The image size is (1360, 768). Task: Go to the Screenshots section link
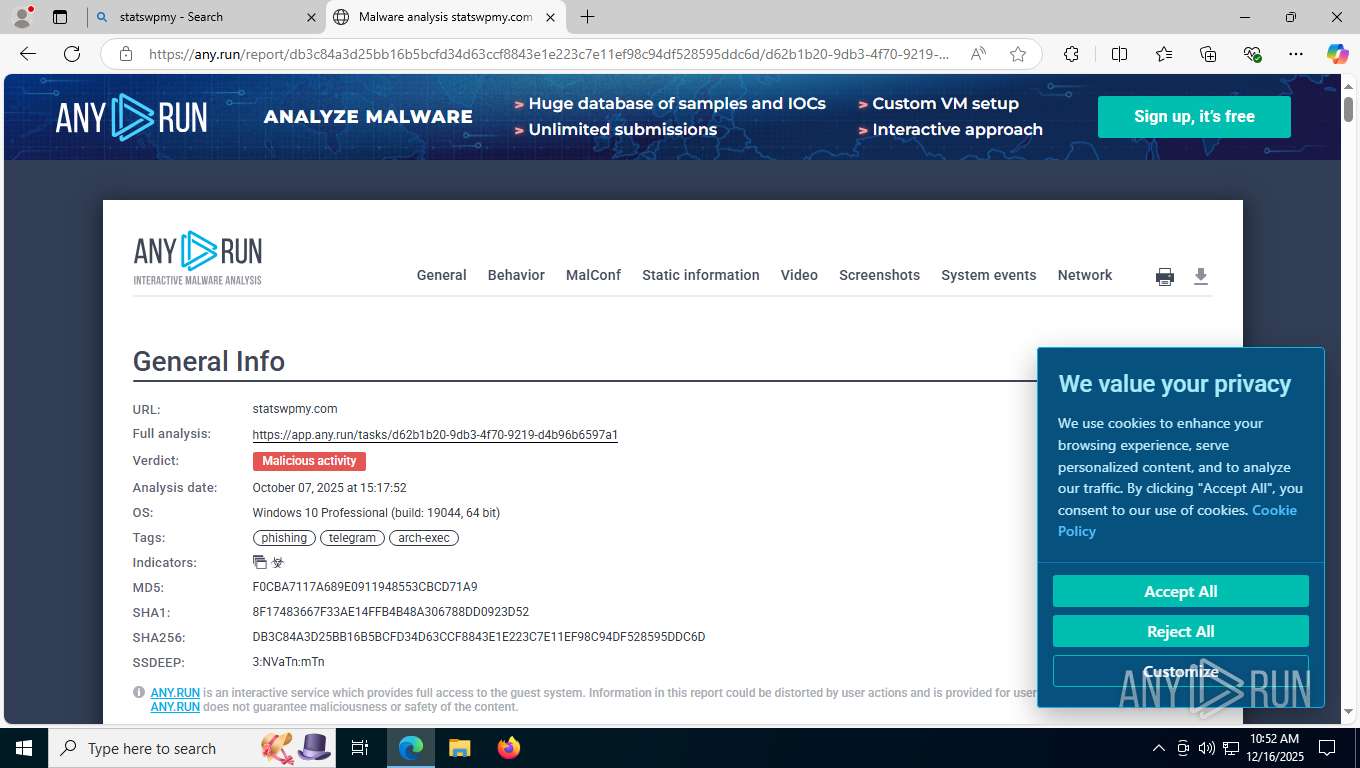[879, 275]
